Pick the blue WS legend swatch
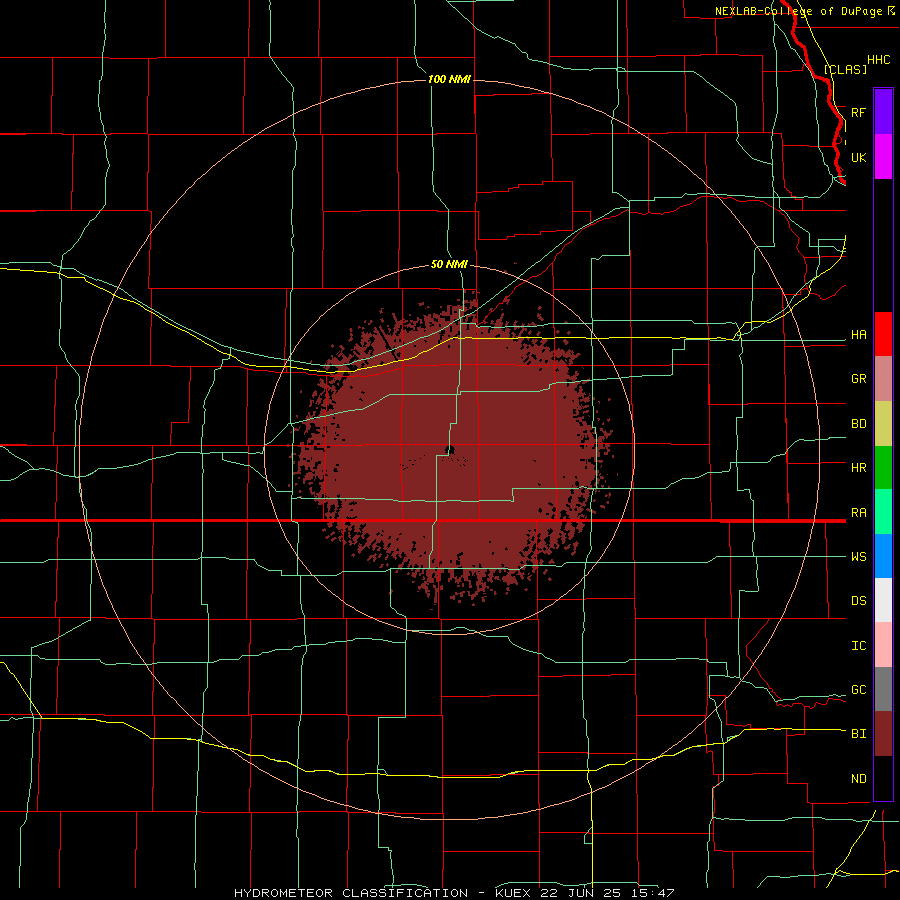The height and width of the screenshot is (900, 900). [883, 556]
